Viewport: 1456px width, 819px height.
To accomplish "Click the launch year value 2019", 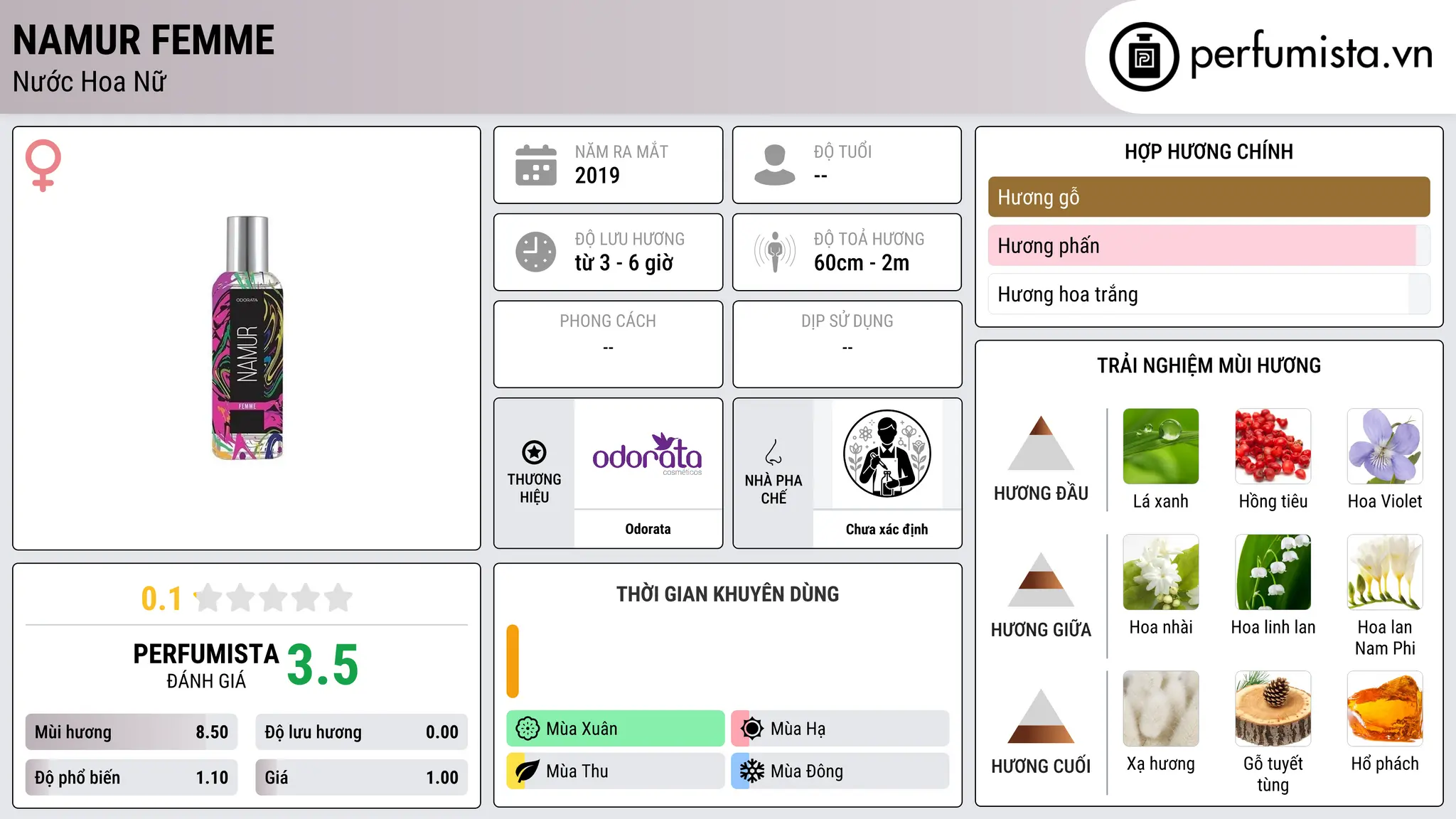I will tap(597, 176).
